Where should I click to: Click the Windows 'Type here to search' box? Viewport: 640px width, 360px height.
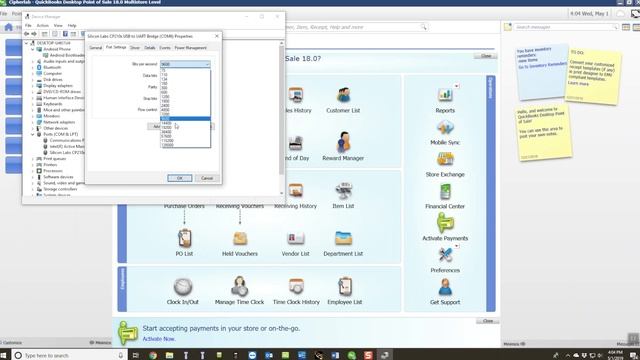pyautogui.click(x=69, y=355)
